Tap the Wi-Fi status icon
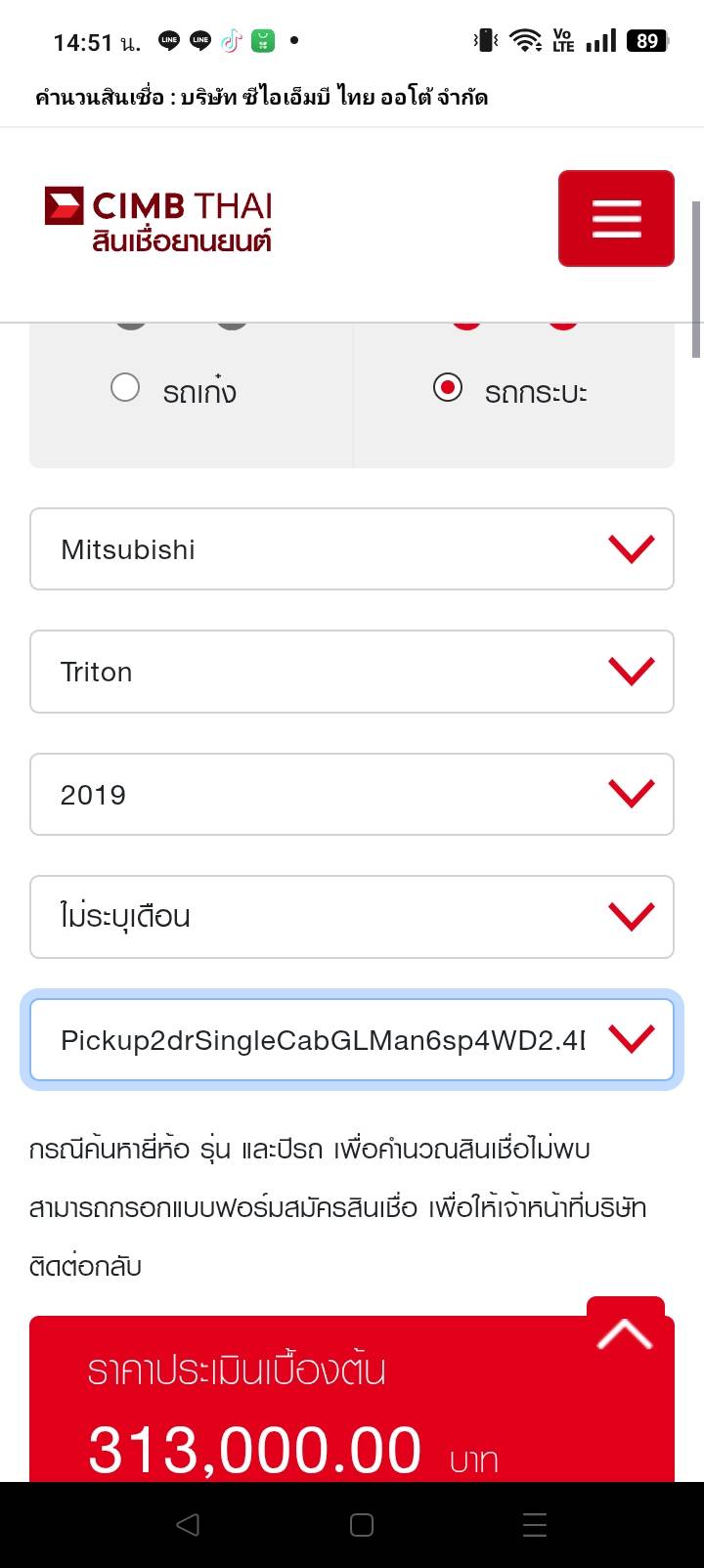 (526, 41)
